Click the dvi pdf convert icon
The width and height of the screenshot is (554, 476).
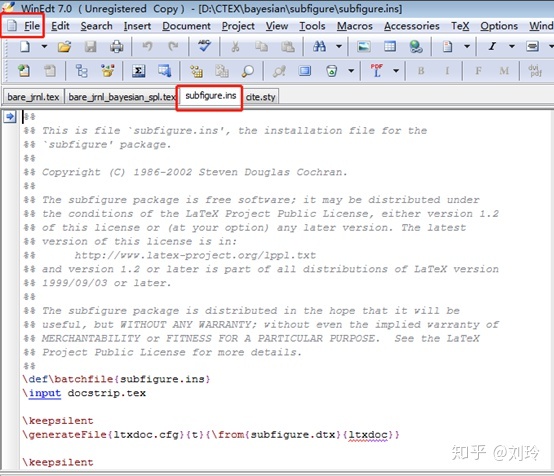(x=535, y=71)
